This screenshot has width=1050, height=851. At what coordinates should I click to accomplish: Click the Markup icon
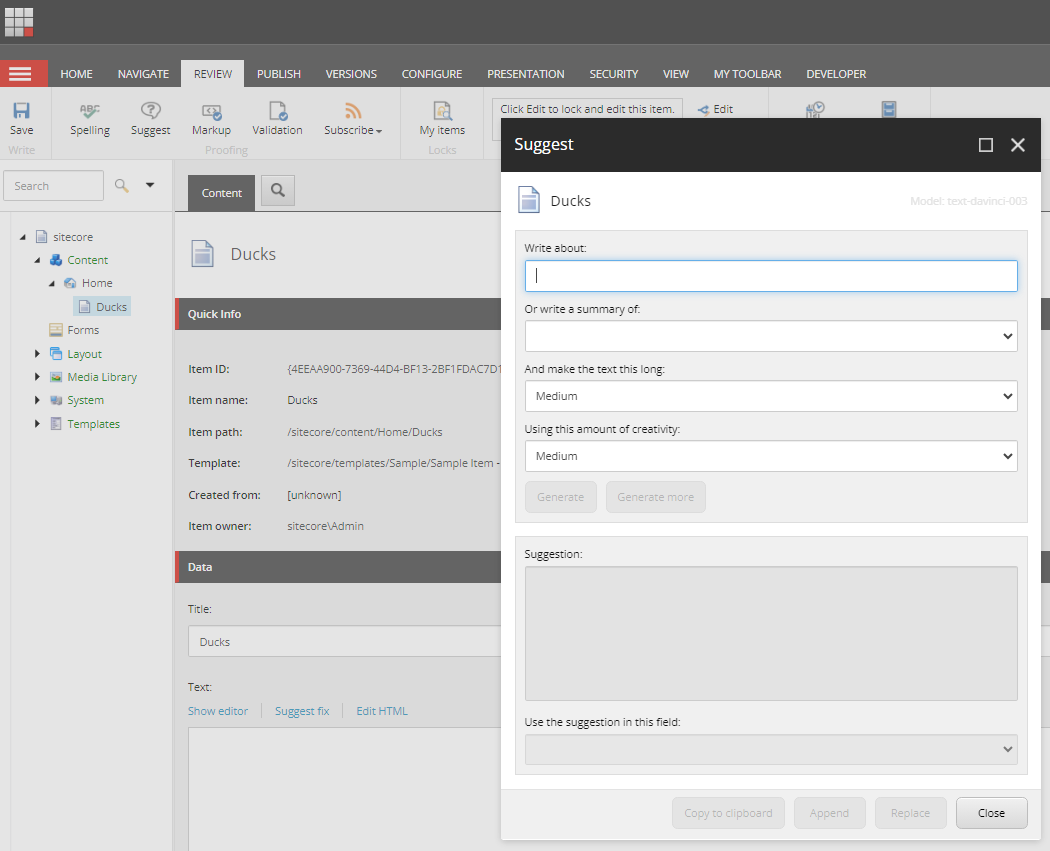point(211,112)
